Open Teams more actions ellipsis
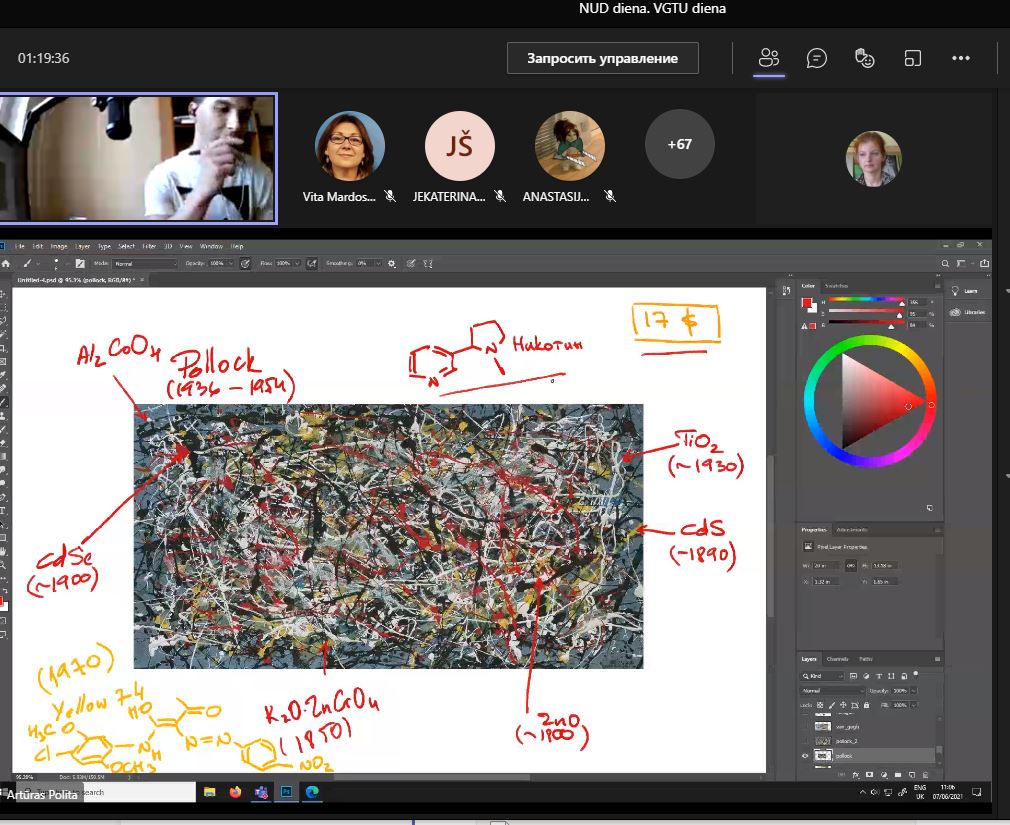 point(960,58)
